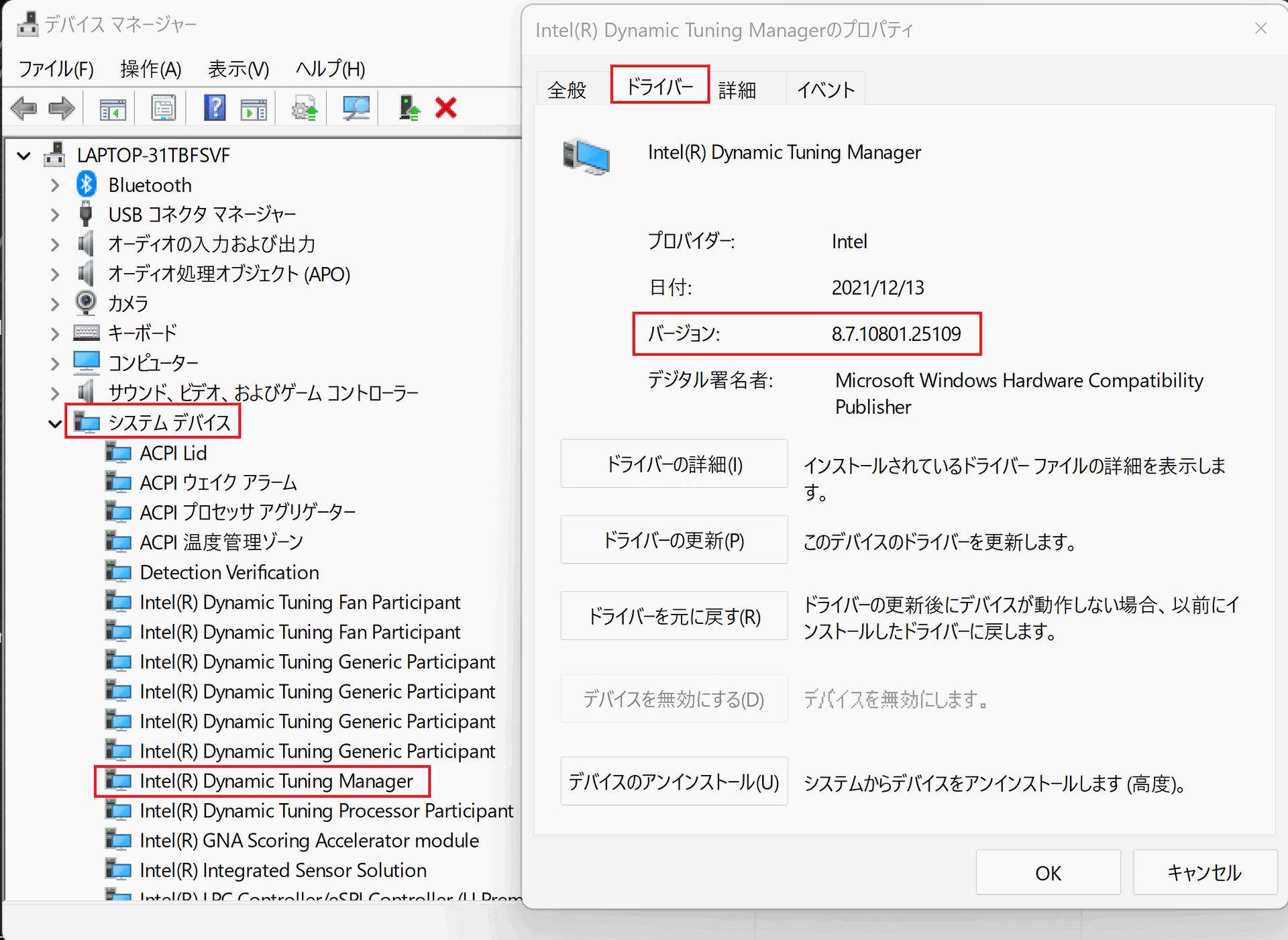Click the Properties sheet toolbar icon
1288x940 pixels.
[x=163, y=108]
